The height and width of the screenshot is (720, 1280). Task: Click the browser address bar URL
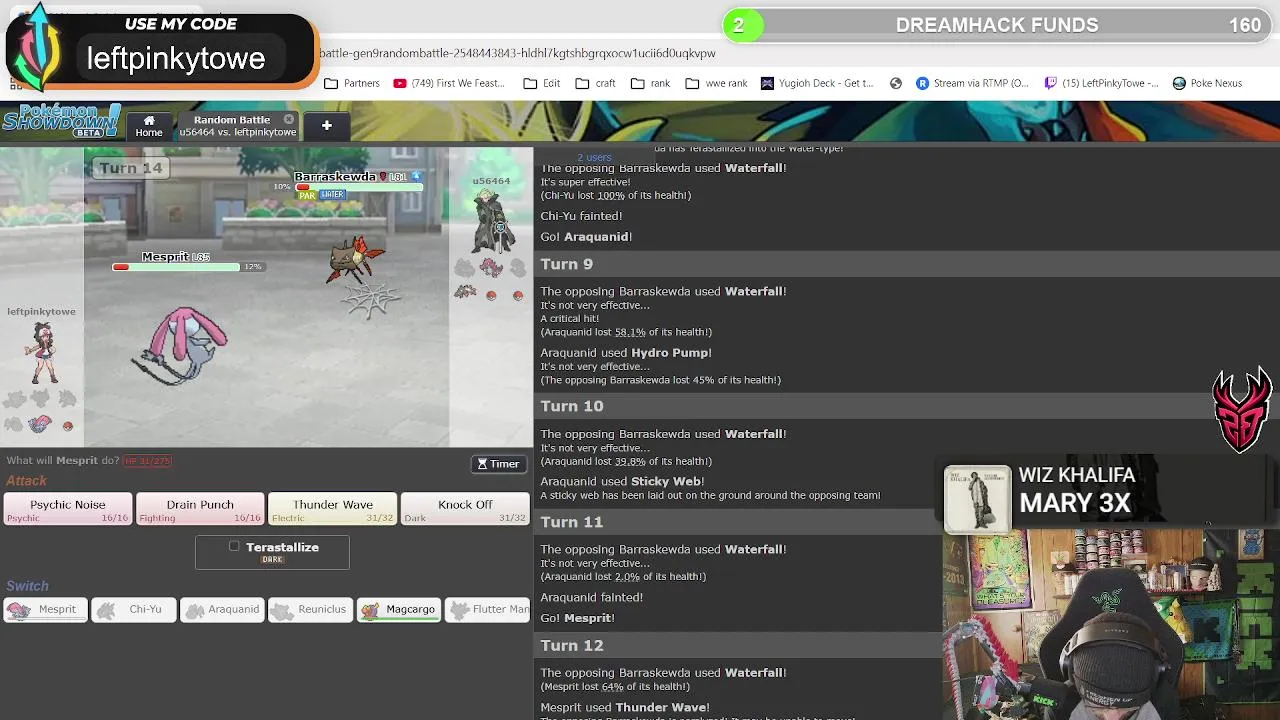click(x=518, y=53)
